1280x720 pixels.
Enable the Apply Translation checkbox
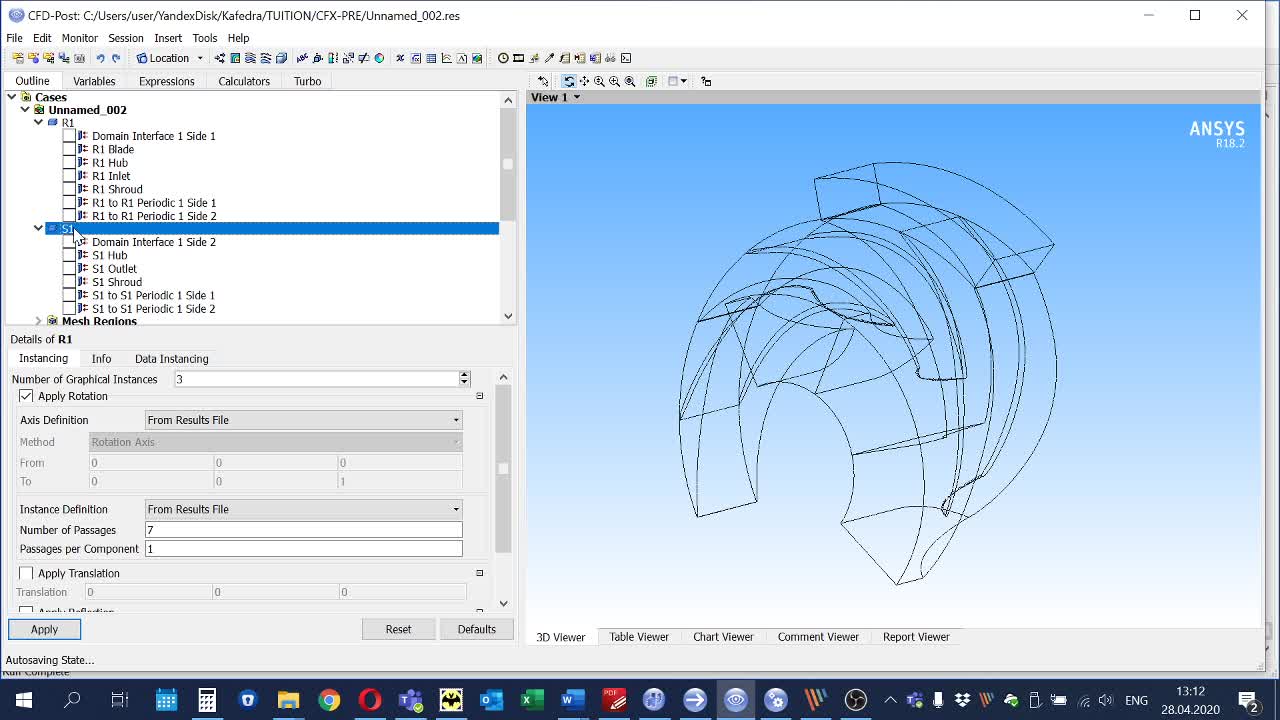[26, 573]
